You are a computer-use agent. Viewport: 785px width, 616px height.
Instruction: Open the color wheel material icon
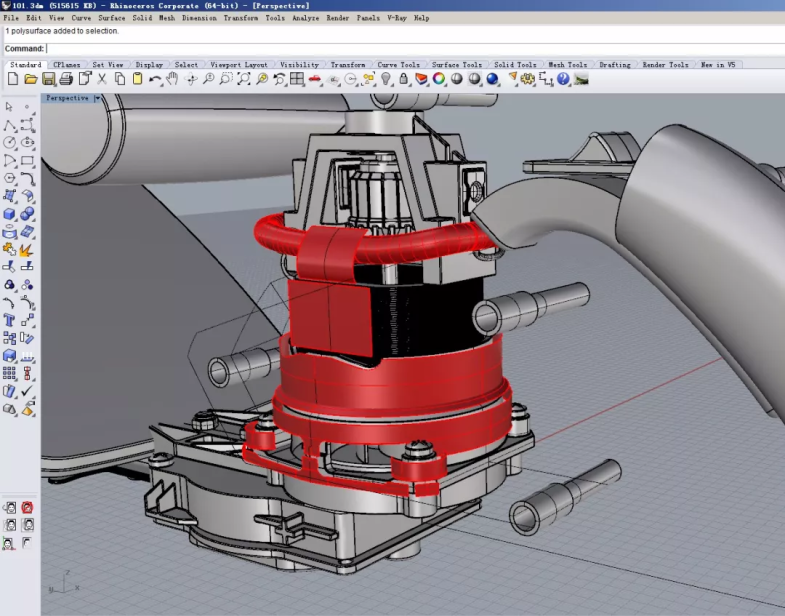[x=439, y=79]
